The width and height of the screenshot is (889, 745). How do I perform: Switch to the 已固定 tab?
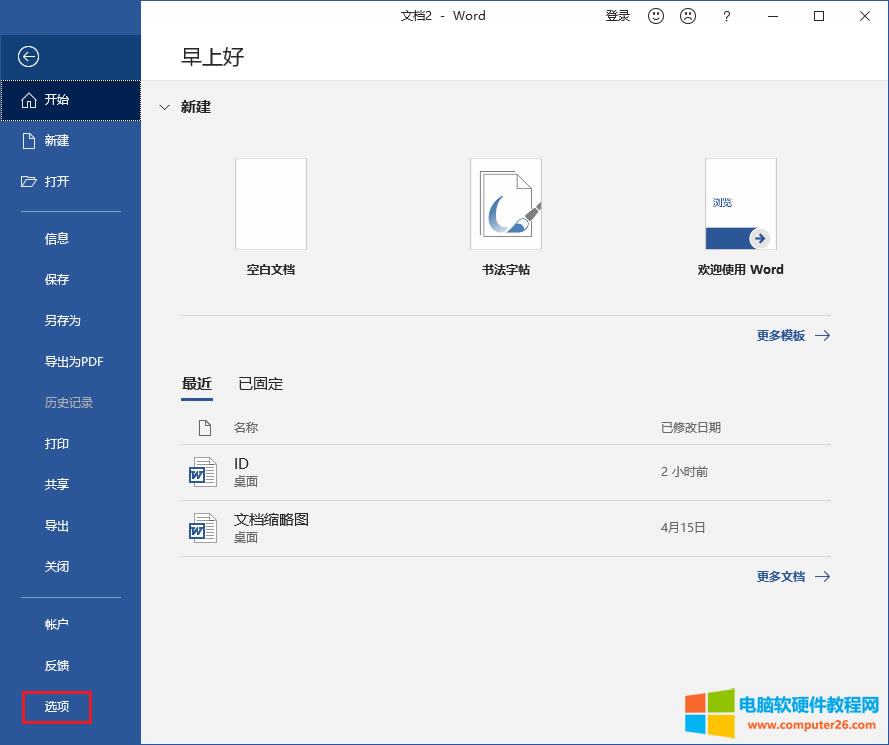259,383
